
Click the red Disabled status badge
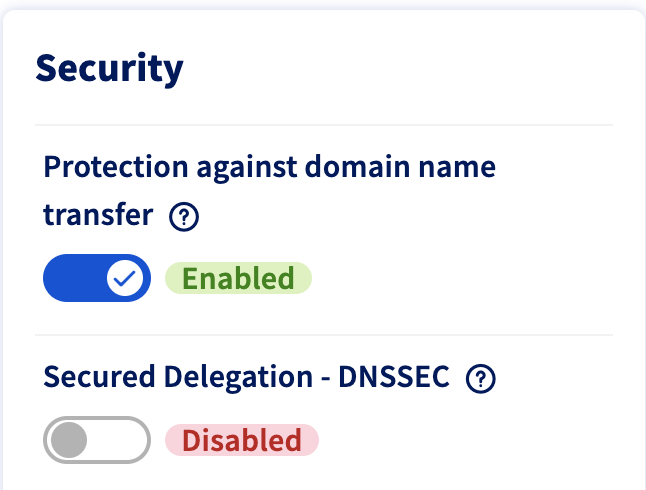[x=241, y=440]
